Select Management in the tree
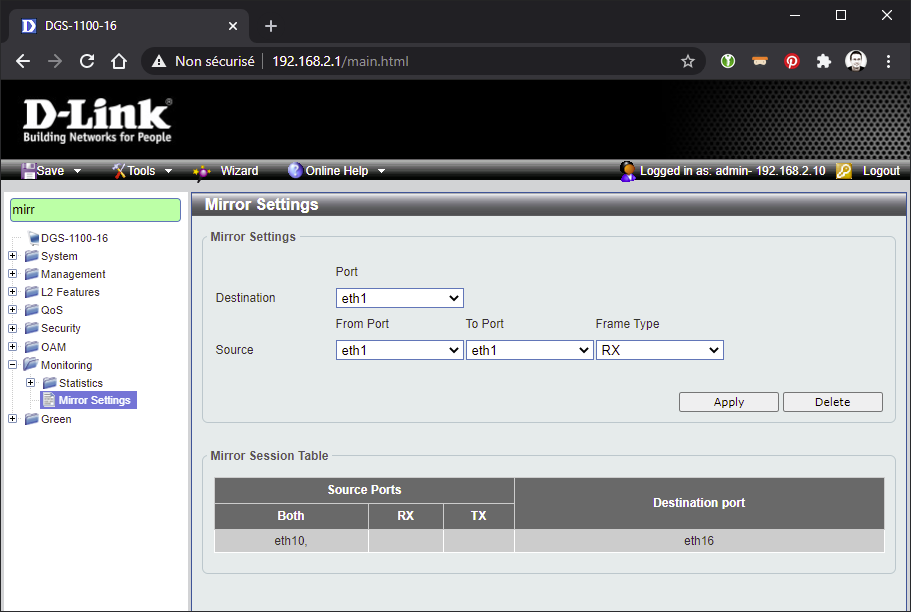 point(73,274)
